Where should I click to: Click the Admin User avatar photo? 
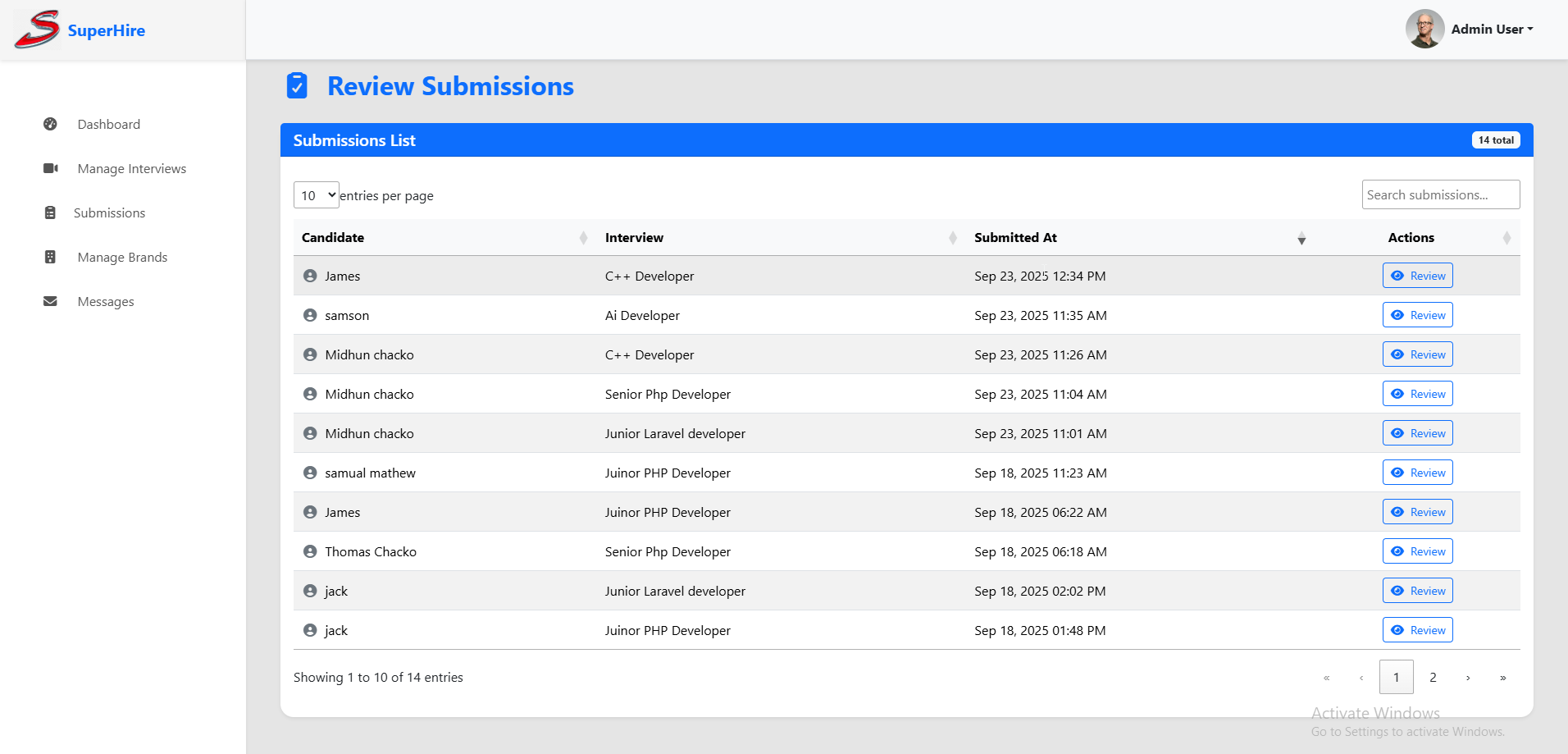pos(1424,29)
